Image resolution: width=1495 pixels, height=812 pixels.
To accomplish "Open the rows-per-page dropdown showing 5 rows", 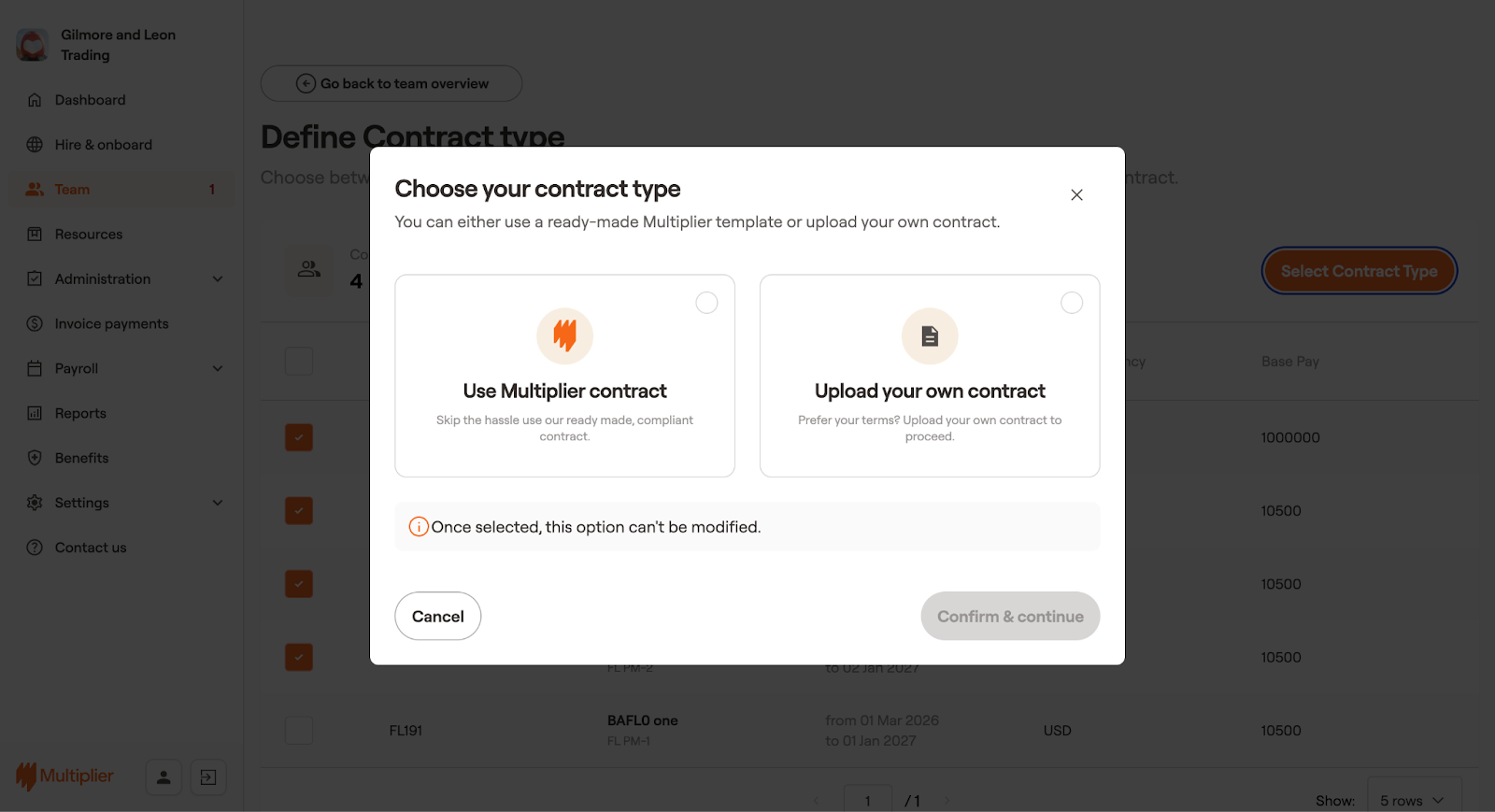I will click(x=1413, y=800).
